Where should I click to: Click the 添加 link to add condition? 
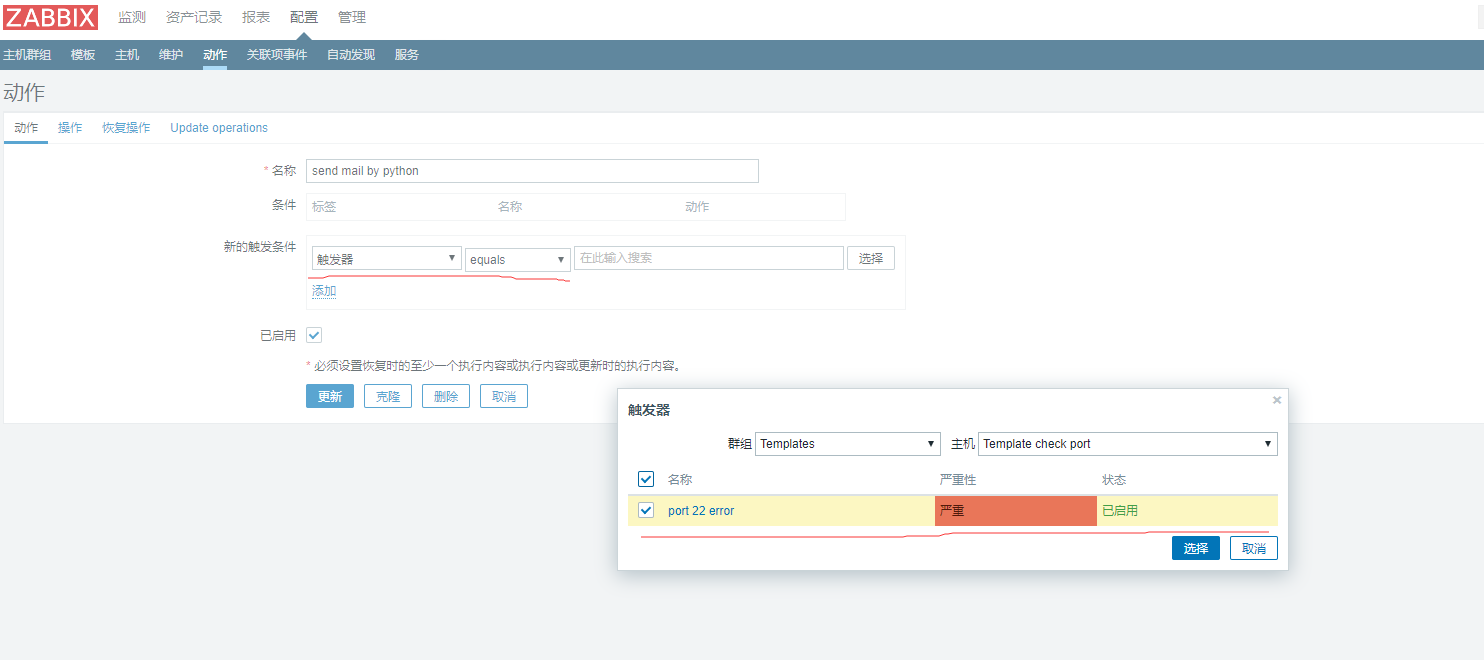[324, 291]
